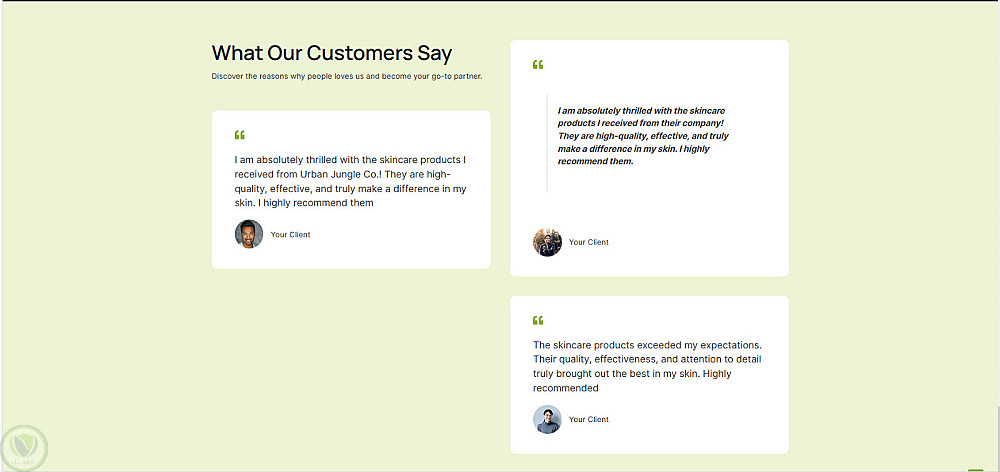This screenshot has height=472, width=1000.
Task: Click the 'Discover the reasons' subtitle text
Action: point(347,76)
